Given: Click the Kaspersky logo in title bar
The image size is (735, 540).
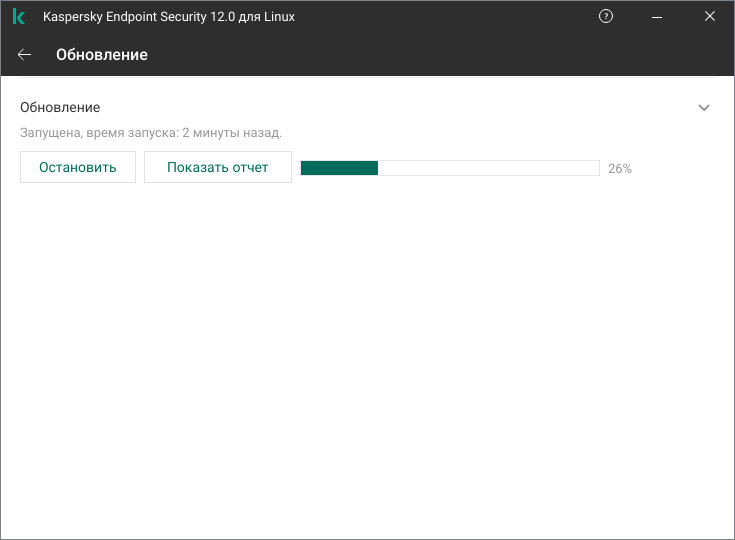Looking at the screenshot, I should tap(19, 16).
